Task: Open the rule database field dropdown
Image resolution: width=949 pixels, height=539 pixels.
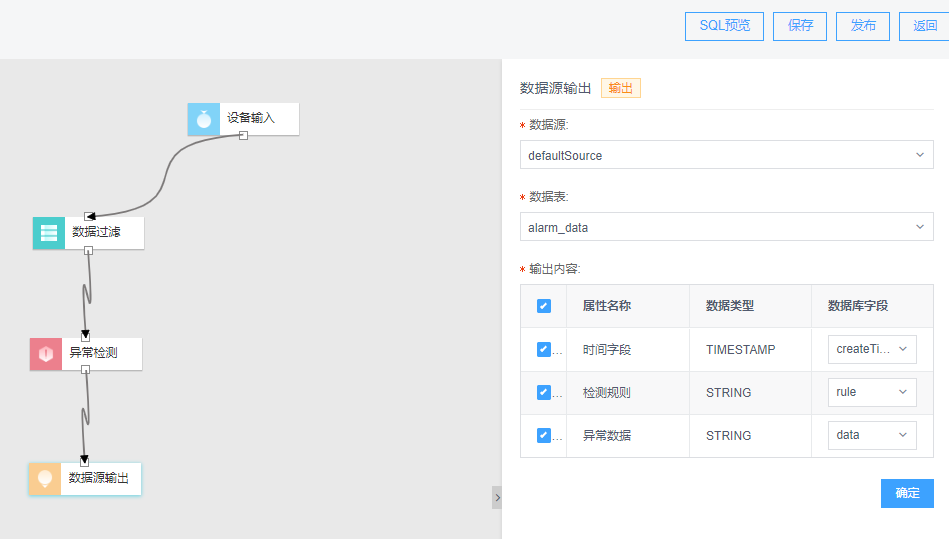Action: (x=872, y=392)
